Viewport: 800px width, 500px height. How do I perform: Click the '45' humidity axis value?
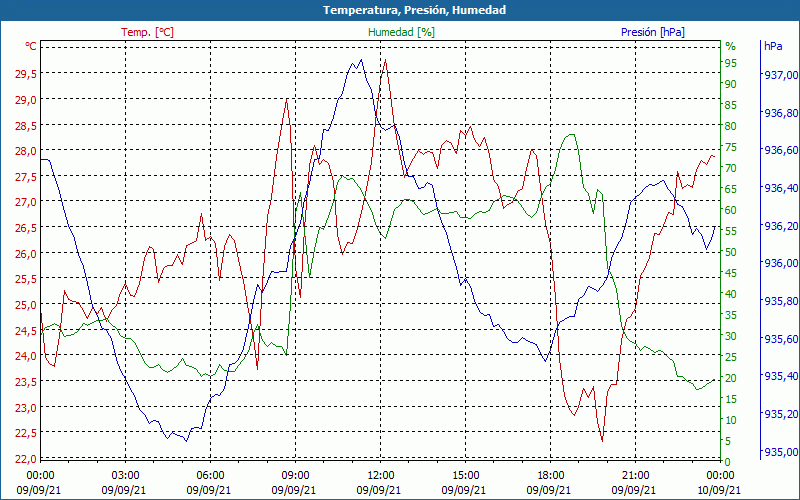click(731, 273)
